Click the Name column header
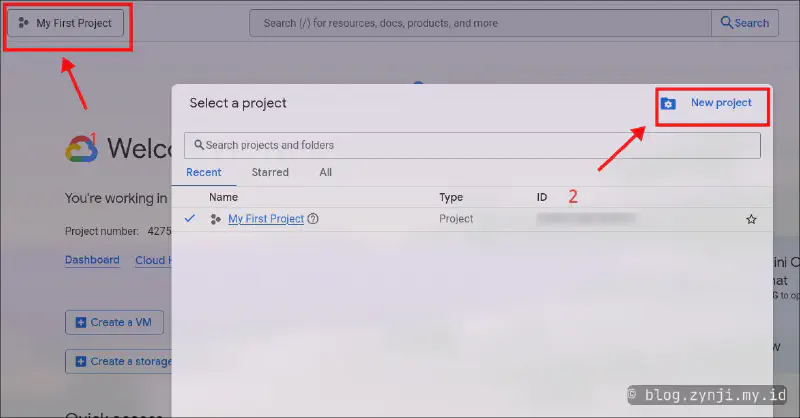This screenshot has height=418, width=800. click(223, 197)
